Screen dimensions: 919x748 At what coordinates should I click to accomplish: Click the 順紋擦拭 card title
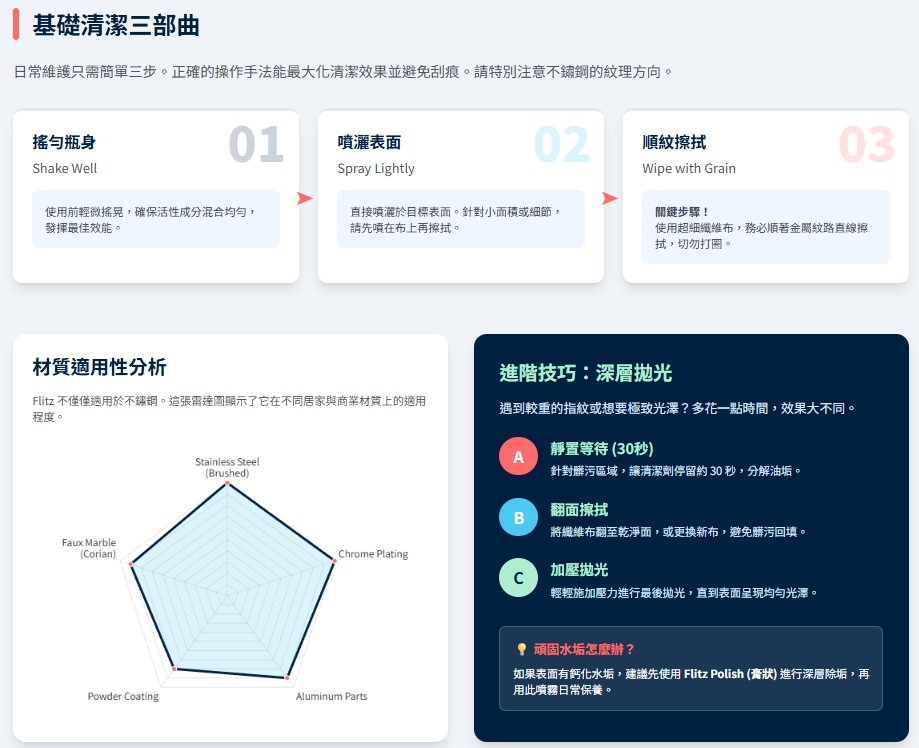(x=674, y=143)
